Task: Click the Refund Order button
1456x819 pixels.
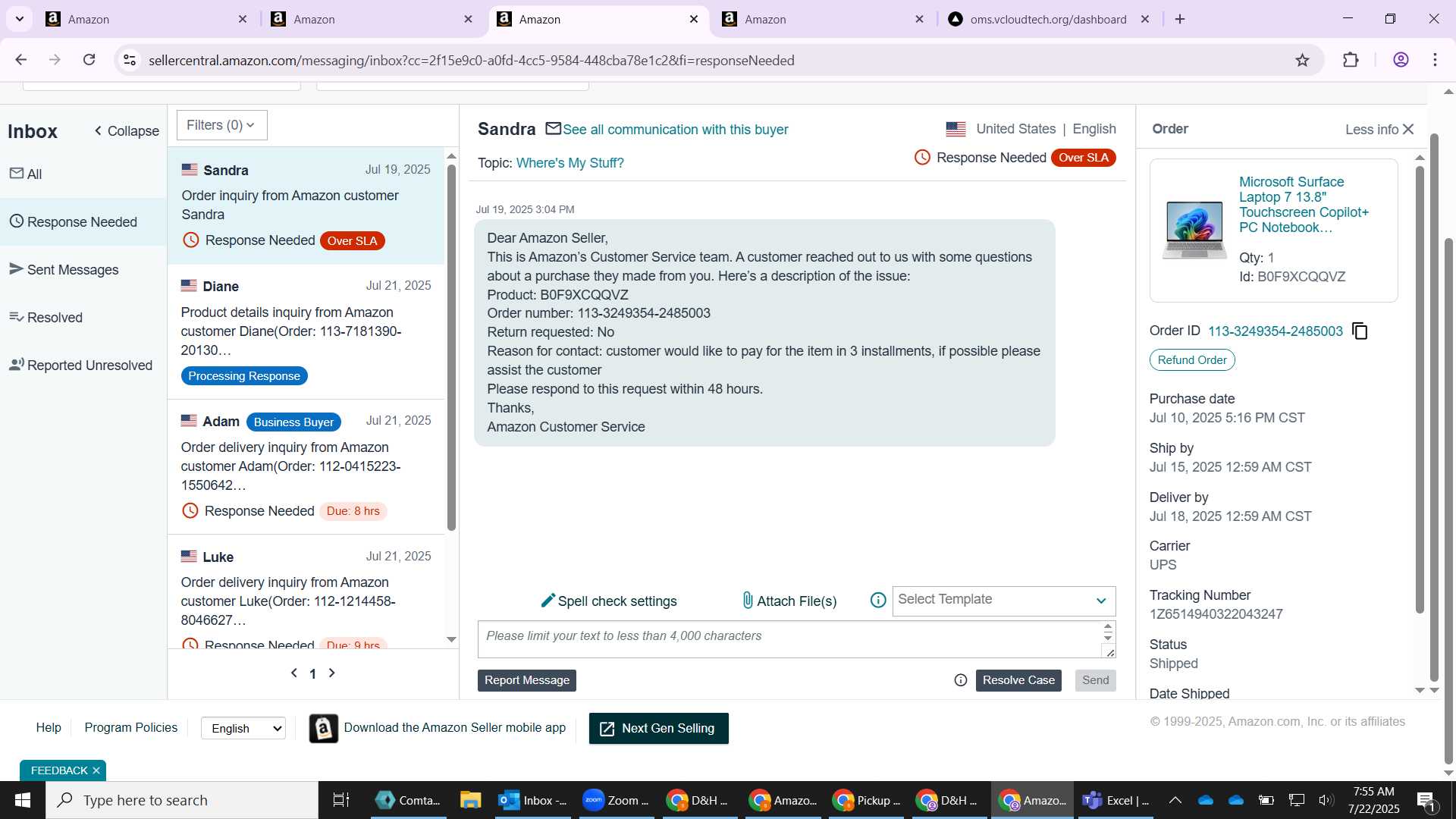Action: click(1192, 360)
